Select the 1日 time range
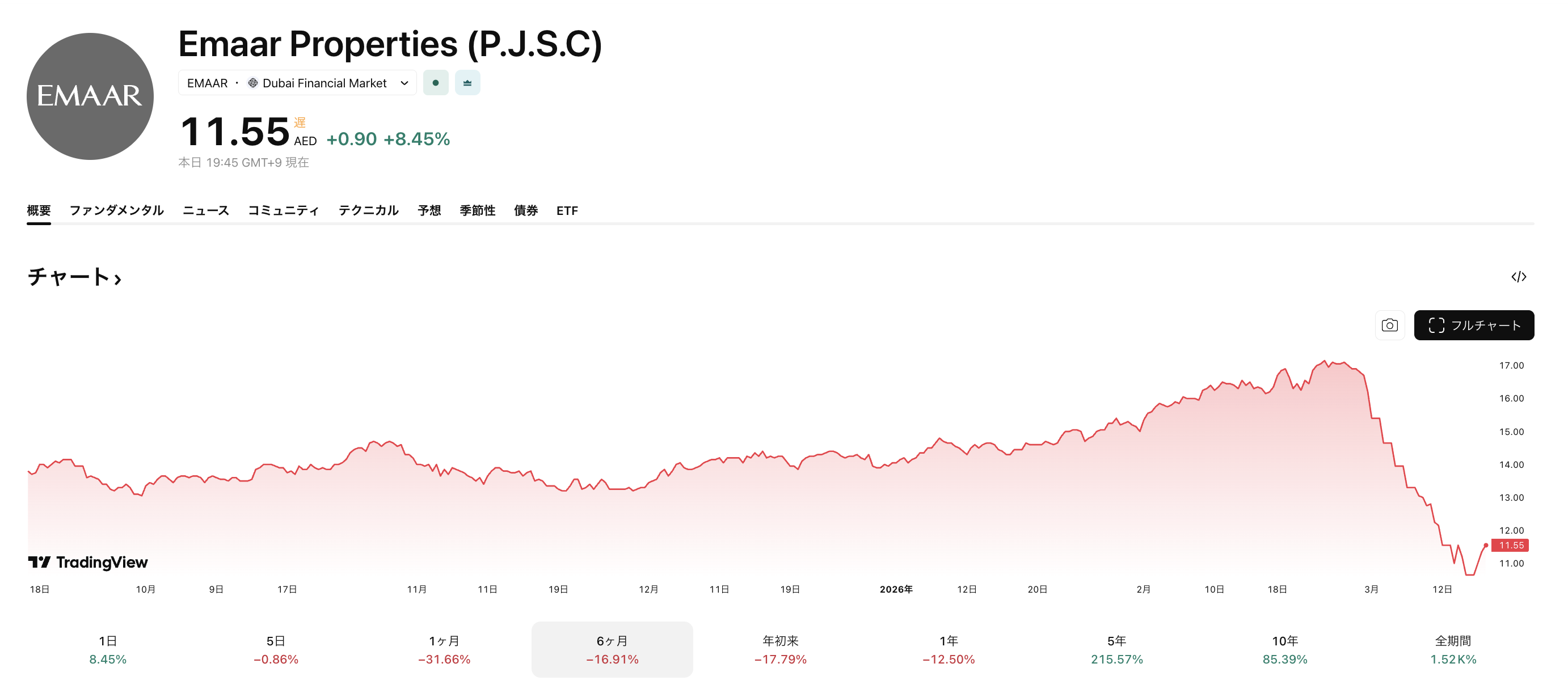 pos(108,649)
